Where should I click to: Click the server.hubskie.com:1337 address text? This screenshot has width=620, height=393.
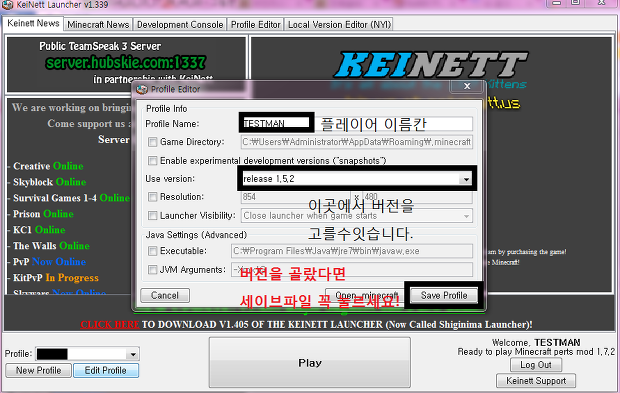point(125,62)
